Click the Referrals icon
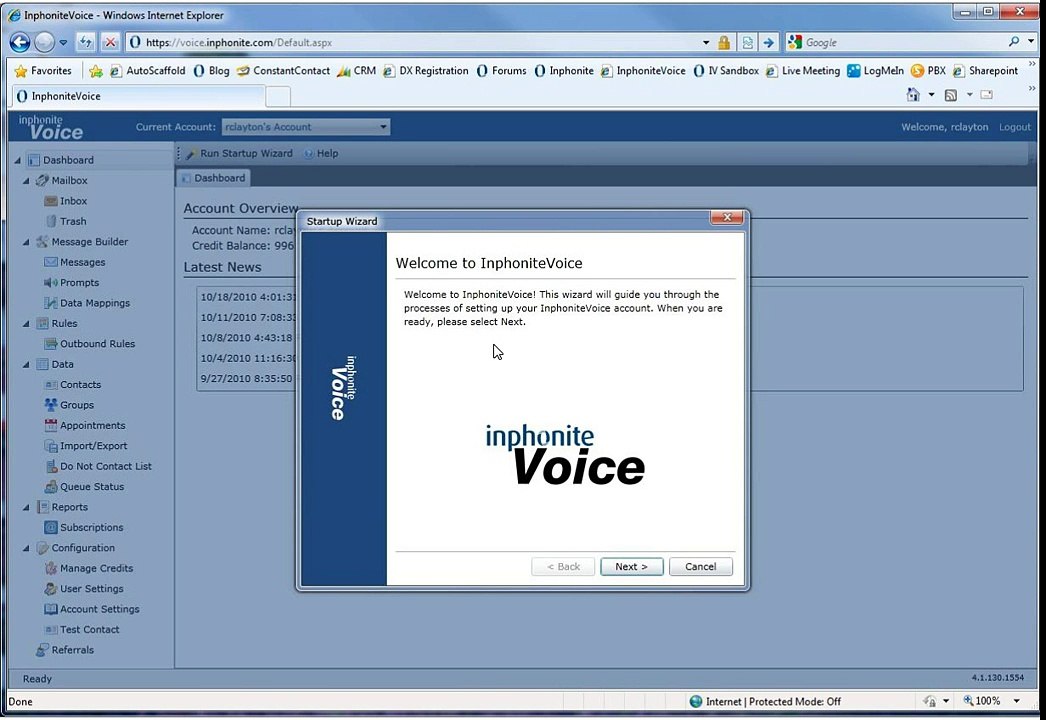Screen dimensions: 1046x720 click(x=43, y=650)
